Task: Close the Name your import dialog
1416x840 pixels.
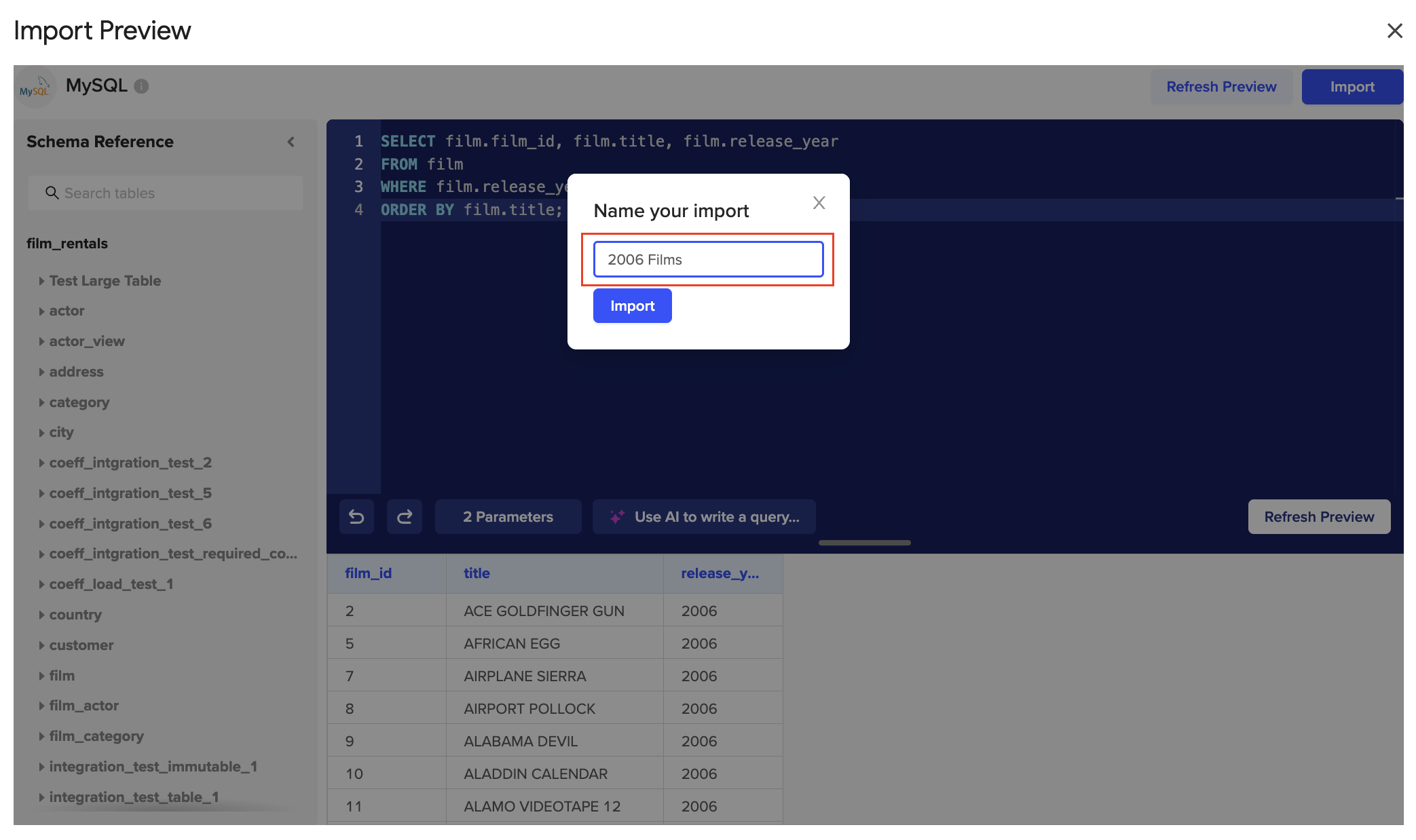Action: pos(819,203)
